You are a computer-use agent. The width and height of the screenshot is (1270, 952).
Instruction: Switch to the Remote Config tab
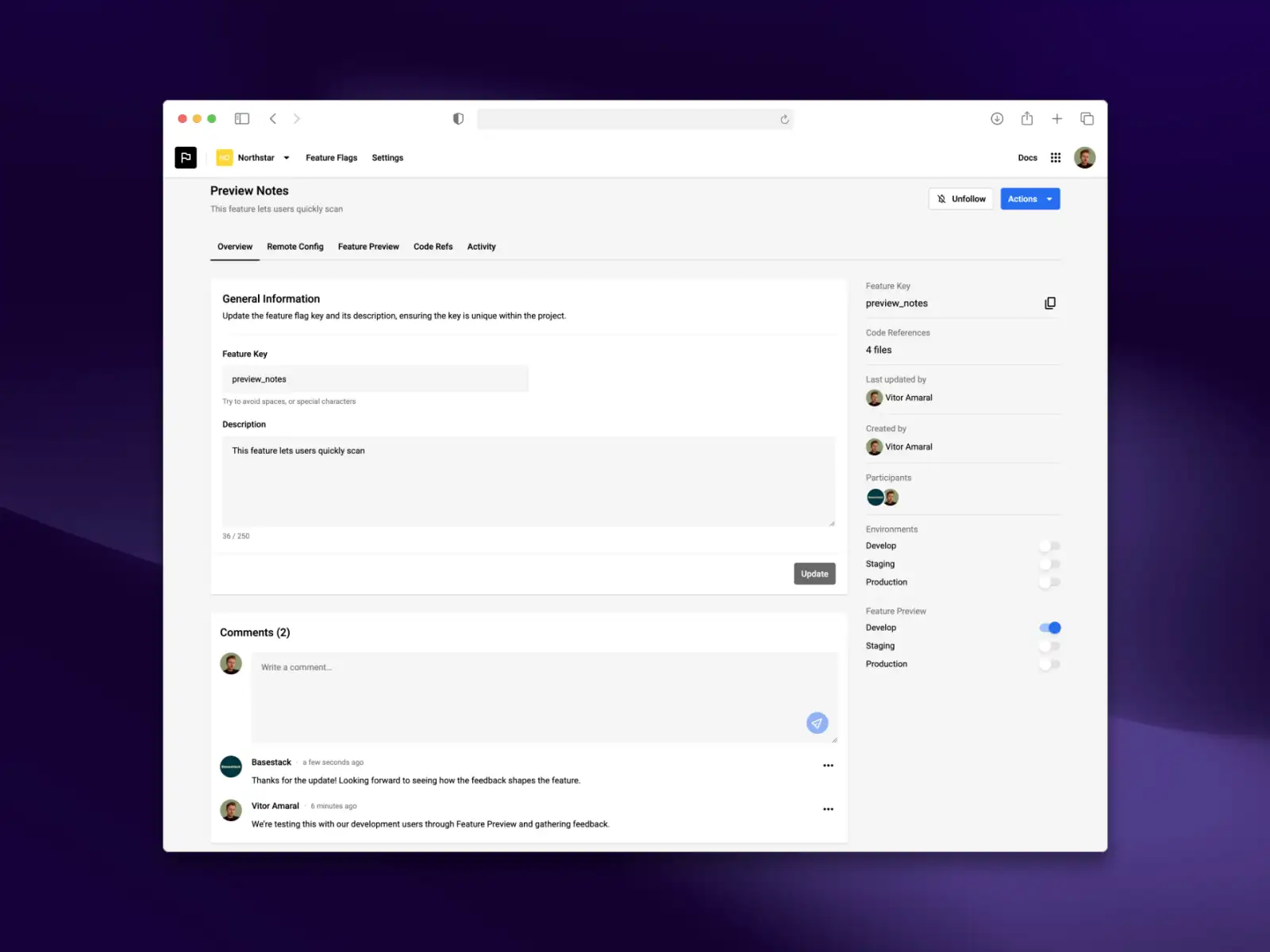295,247
